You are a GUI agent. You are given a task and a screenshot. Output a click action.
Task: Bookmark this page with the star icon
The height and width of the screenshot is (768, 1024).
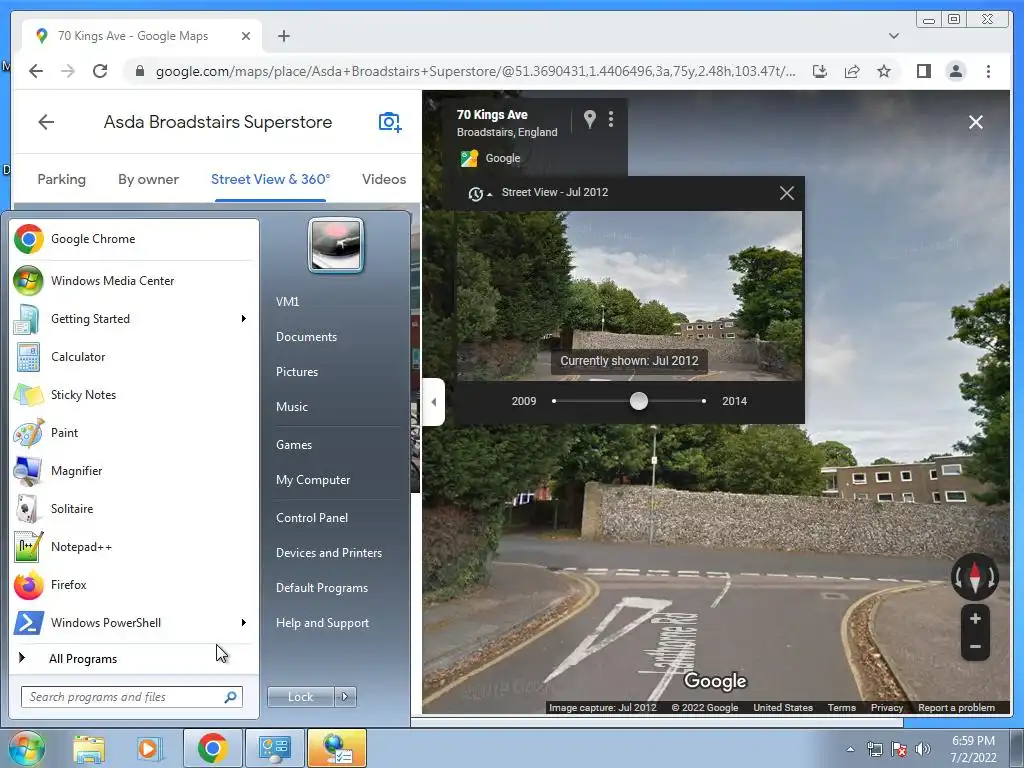884,71
